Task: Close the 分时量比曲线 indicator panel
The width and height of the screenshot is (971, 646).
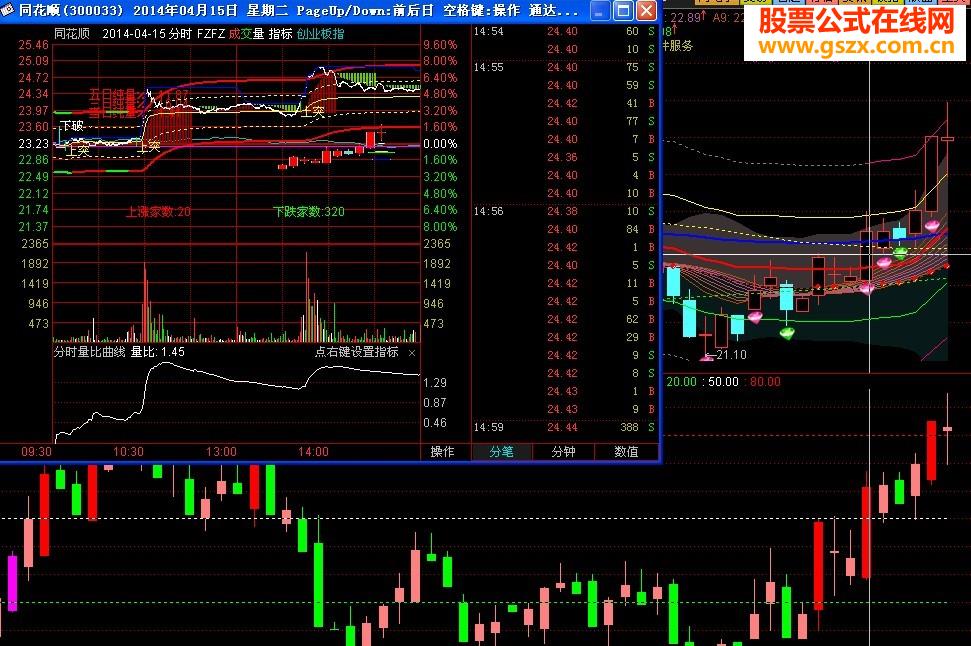Action: click(412, 352)
